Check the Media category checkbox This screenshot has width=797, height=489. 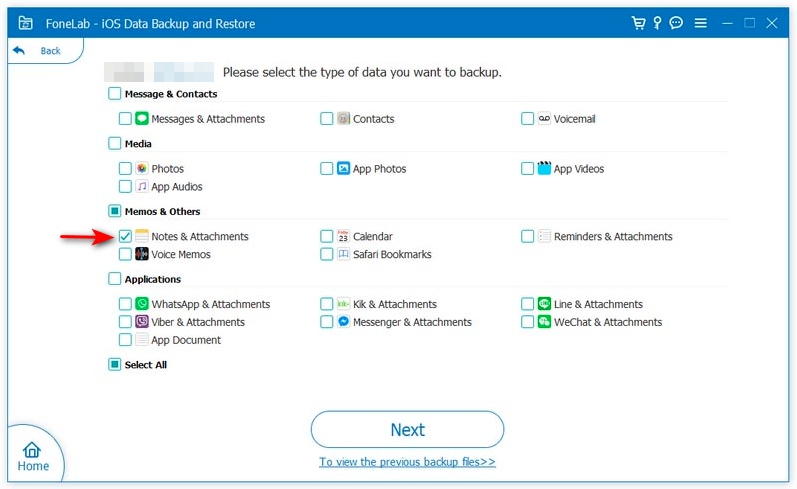coord(114,144)
